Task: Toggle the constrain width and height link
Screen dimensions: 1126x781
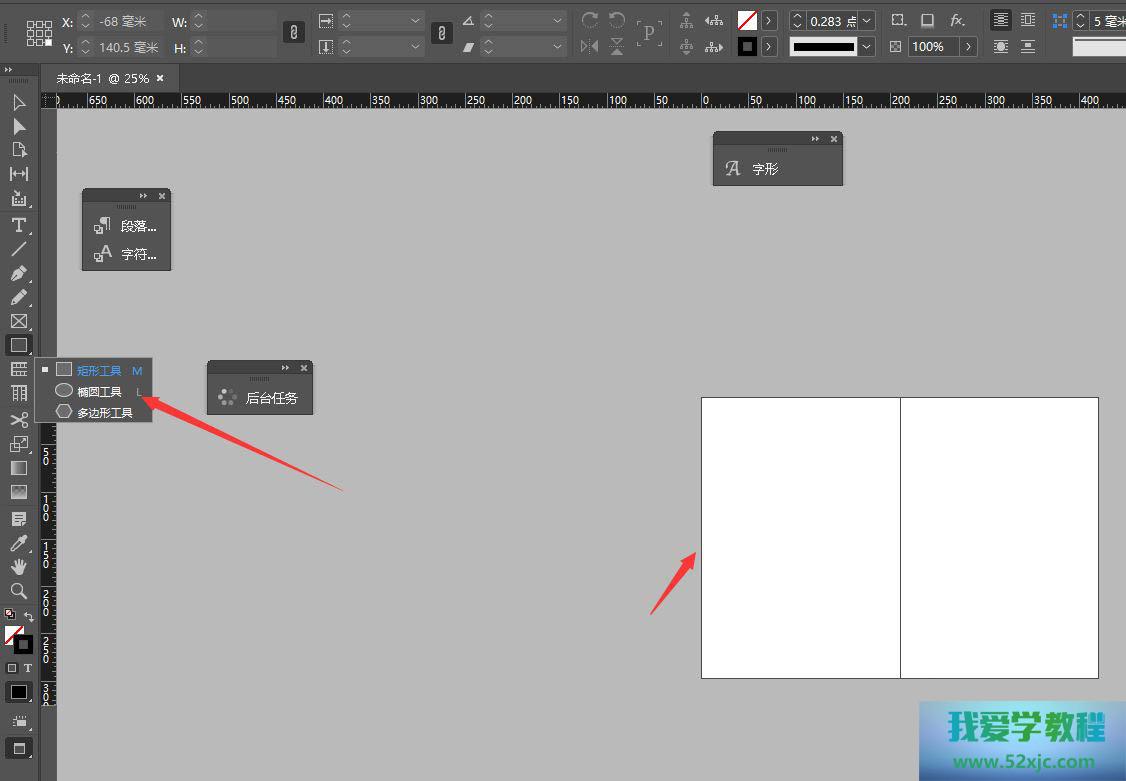Action: pyautogui.click(x=293, y=33)
